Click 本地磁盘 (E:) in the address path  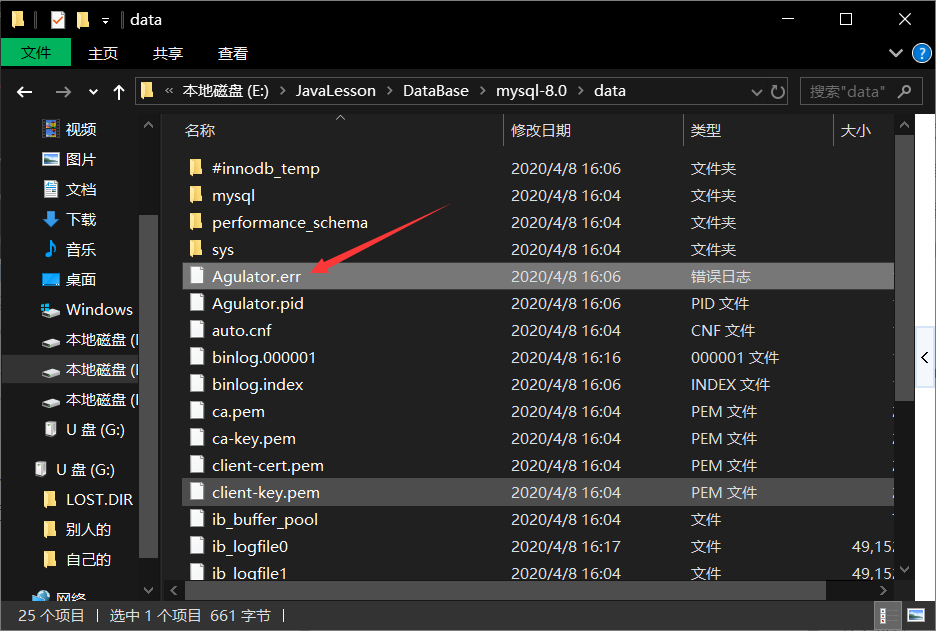coord(225,91)
